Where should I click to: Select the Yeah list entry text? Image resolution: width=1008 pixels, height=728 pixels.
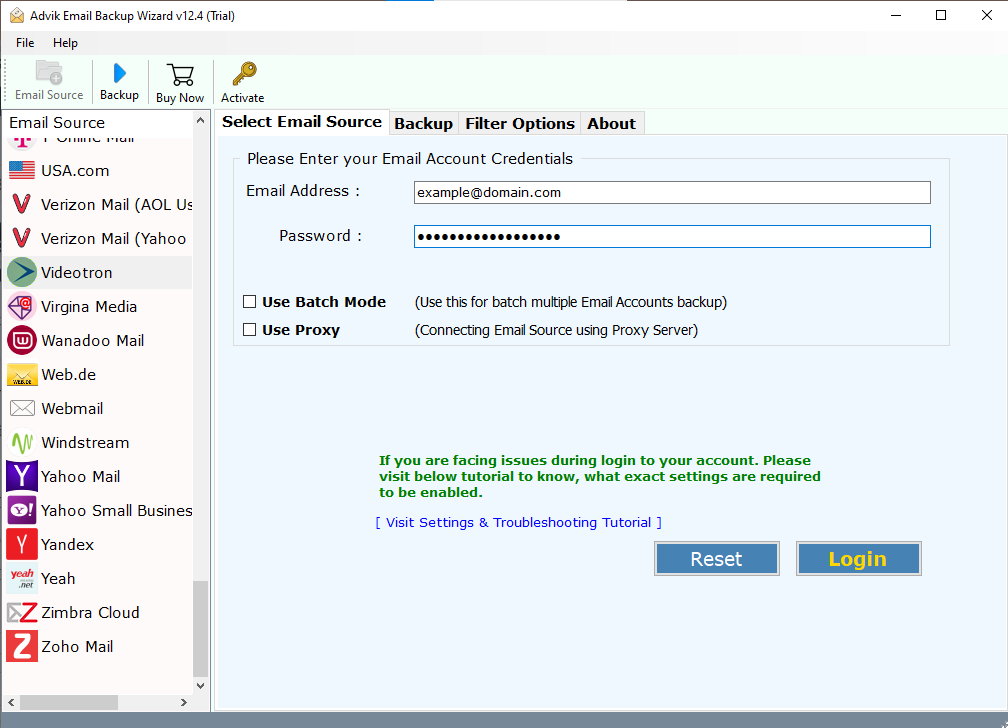(x=58, y=579)
